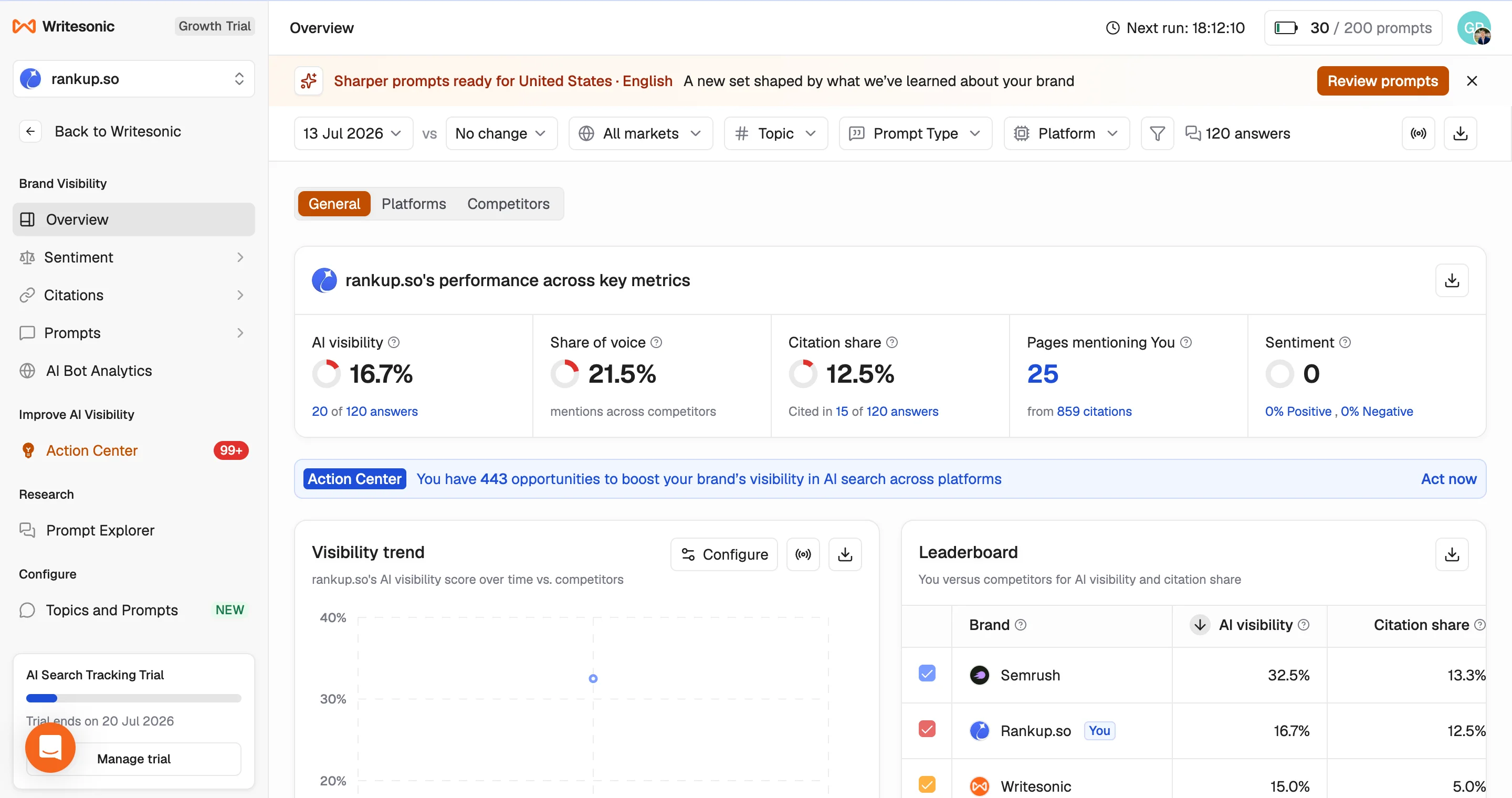Image resolution: width=1512 pixels, height=798 pixels.
Task: Click the sparkle icon in the prompts banner
Action: click(x=309, y=81)
